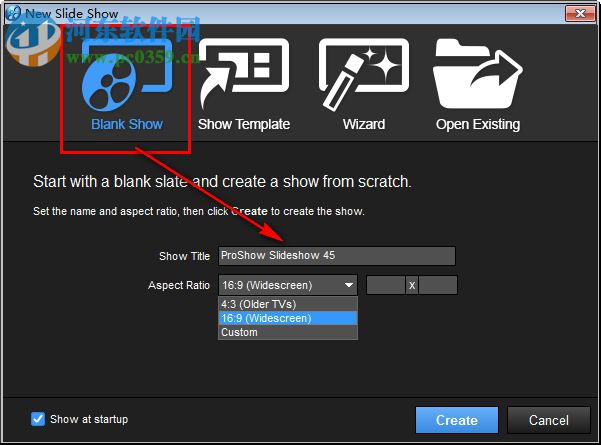Pick the 16:9 (Widescreen) list option
This screenshot has height=445, width=601.
coord(288,318)
